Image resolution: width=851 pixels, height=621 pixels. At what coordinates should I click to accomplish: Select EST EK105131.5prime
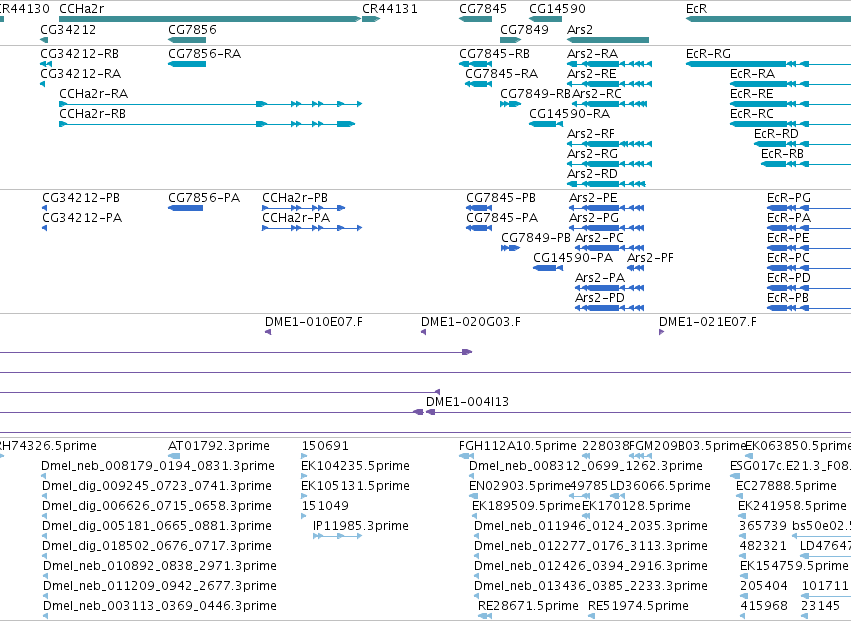[304, 496]
